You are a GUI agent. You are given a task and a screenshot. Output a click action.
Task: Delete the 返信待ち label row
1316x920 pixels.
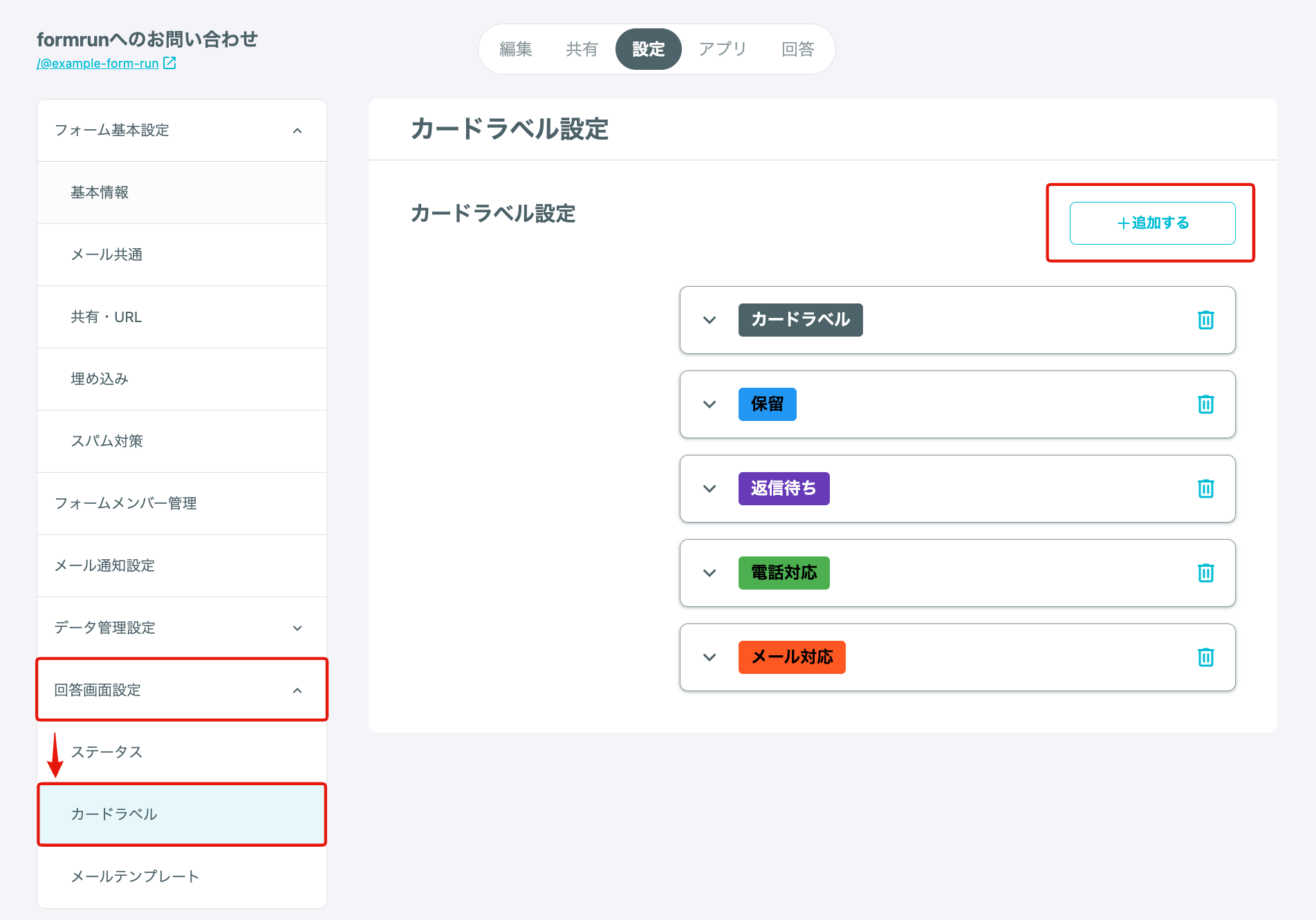coord(1205,489)
